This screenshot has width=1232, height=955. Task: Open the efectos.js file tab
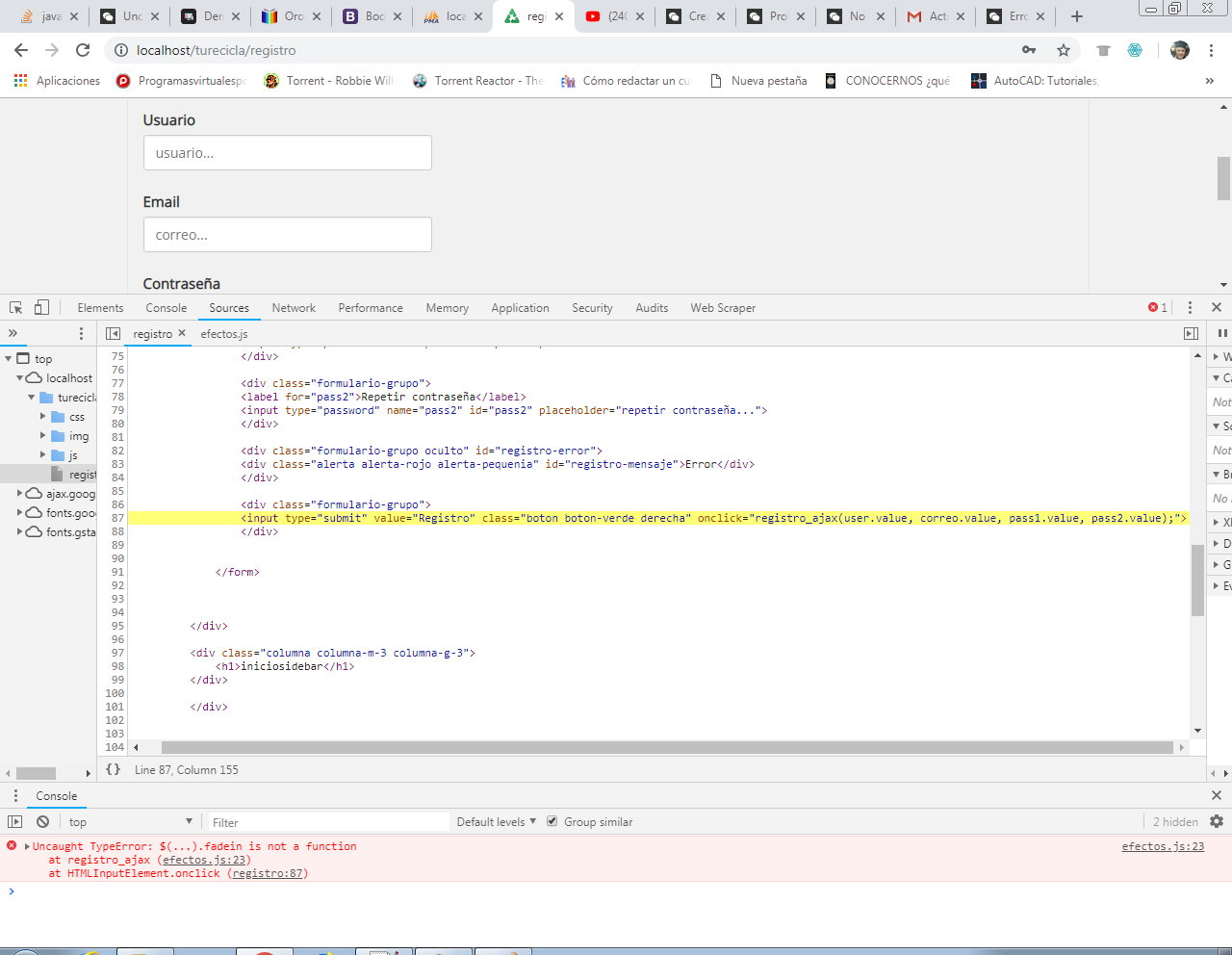(223, 334)
